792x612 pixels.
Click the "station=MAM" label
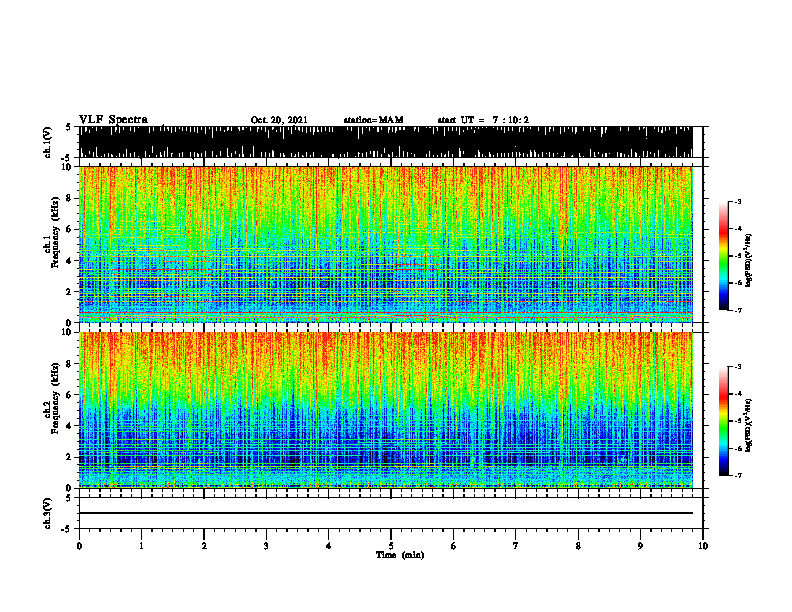[373, 120]
